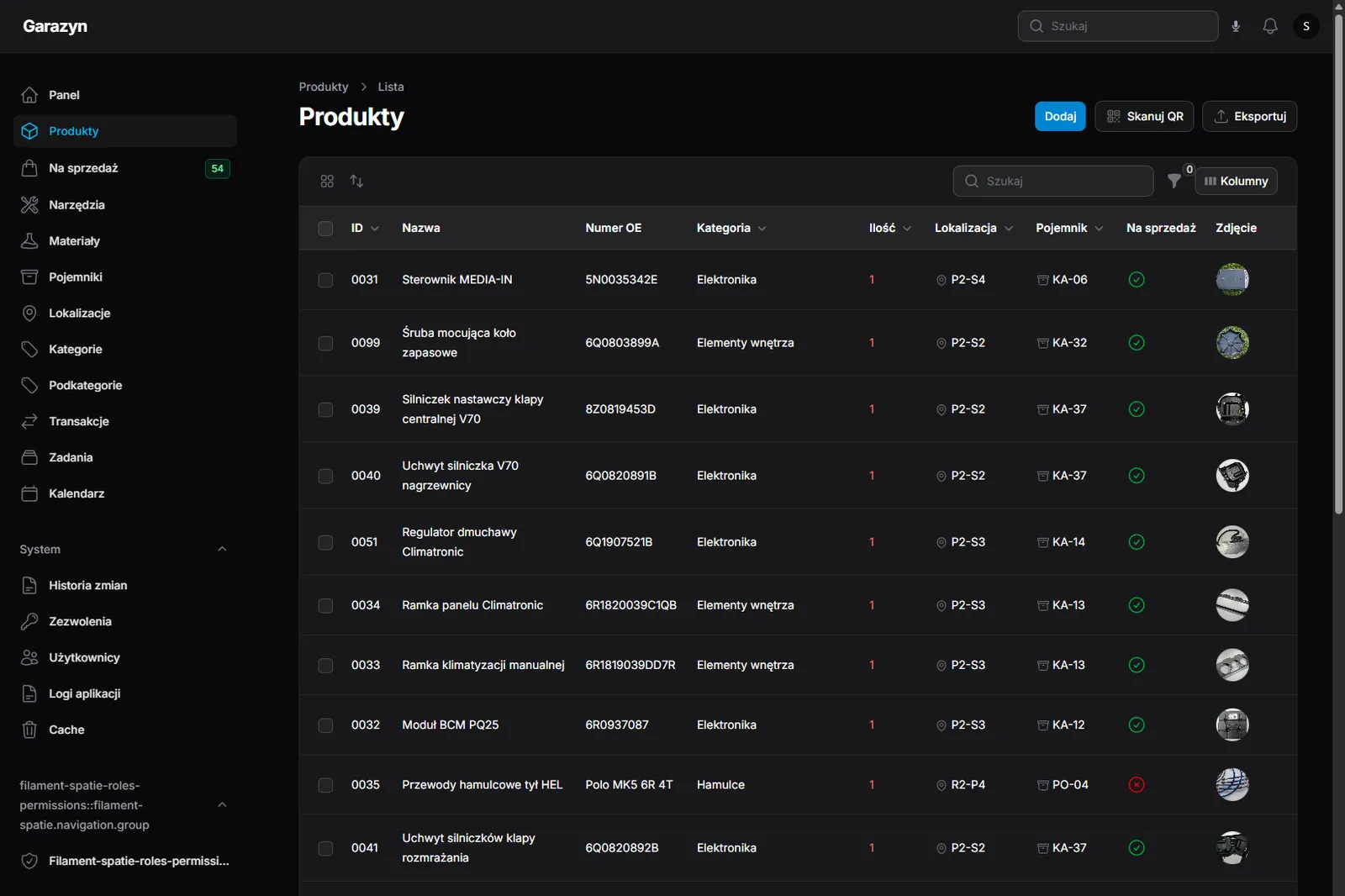Click the red not-for-sale icon on Przewody hamulcowe
The image size is (1345, 896).
1137,785
